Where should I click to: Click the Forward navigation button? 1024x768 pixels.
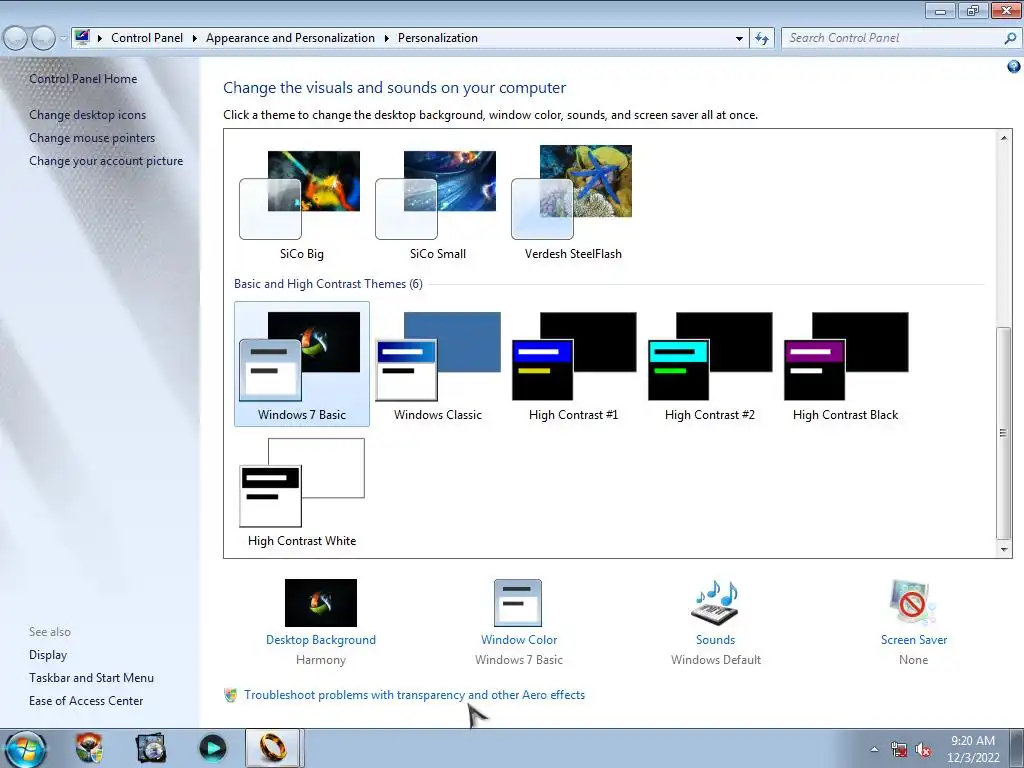tap(43, 38)
